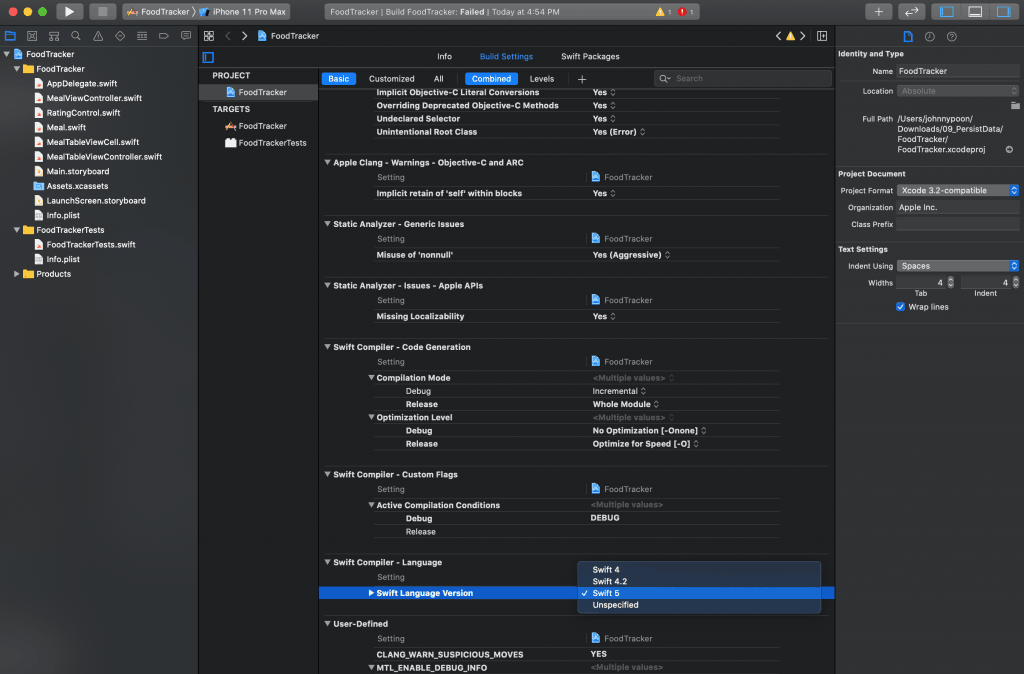Stop the running task
Viewport: 1024px width, 674px height.
click(x=102, y=11)
